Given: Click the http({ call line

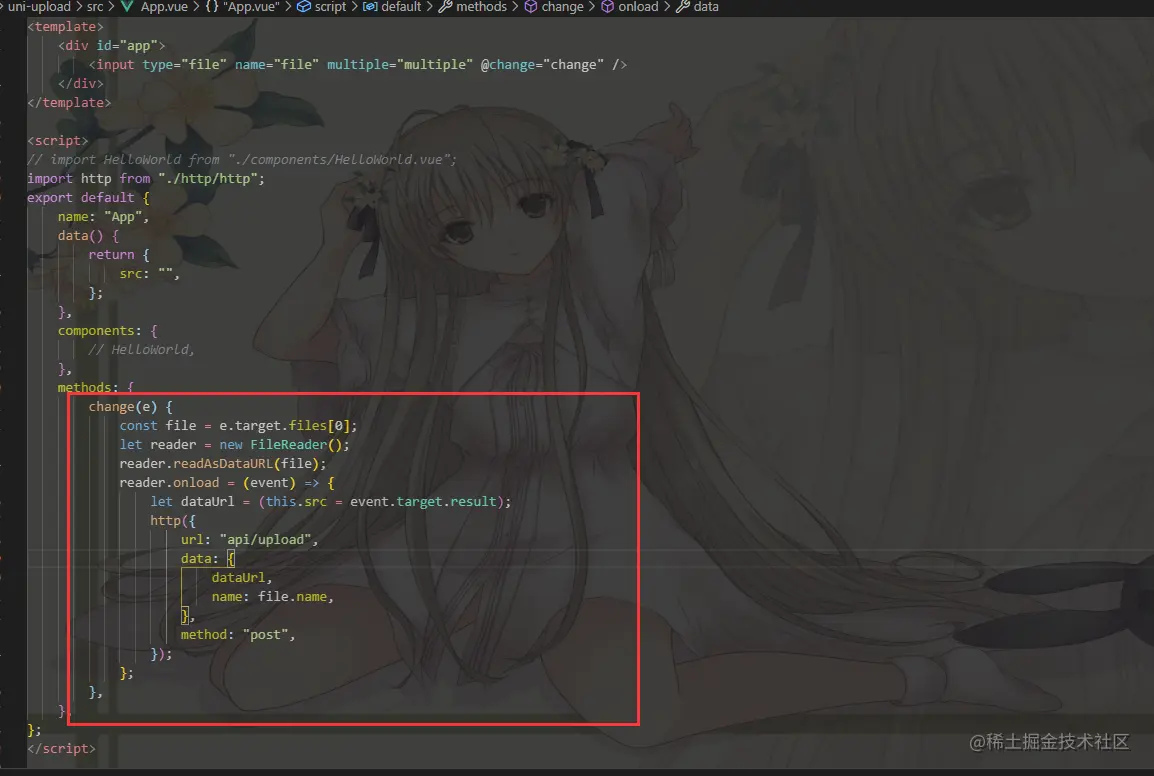Looking at the screenshot, I should tap(173, 521).
